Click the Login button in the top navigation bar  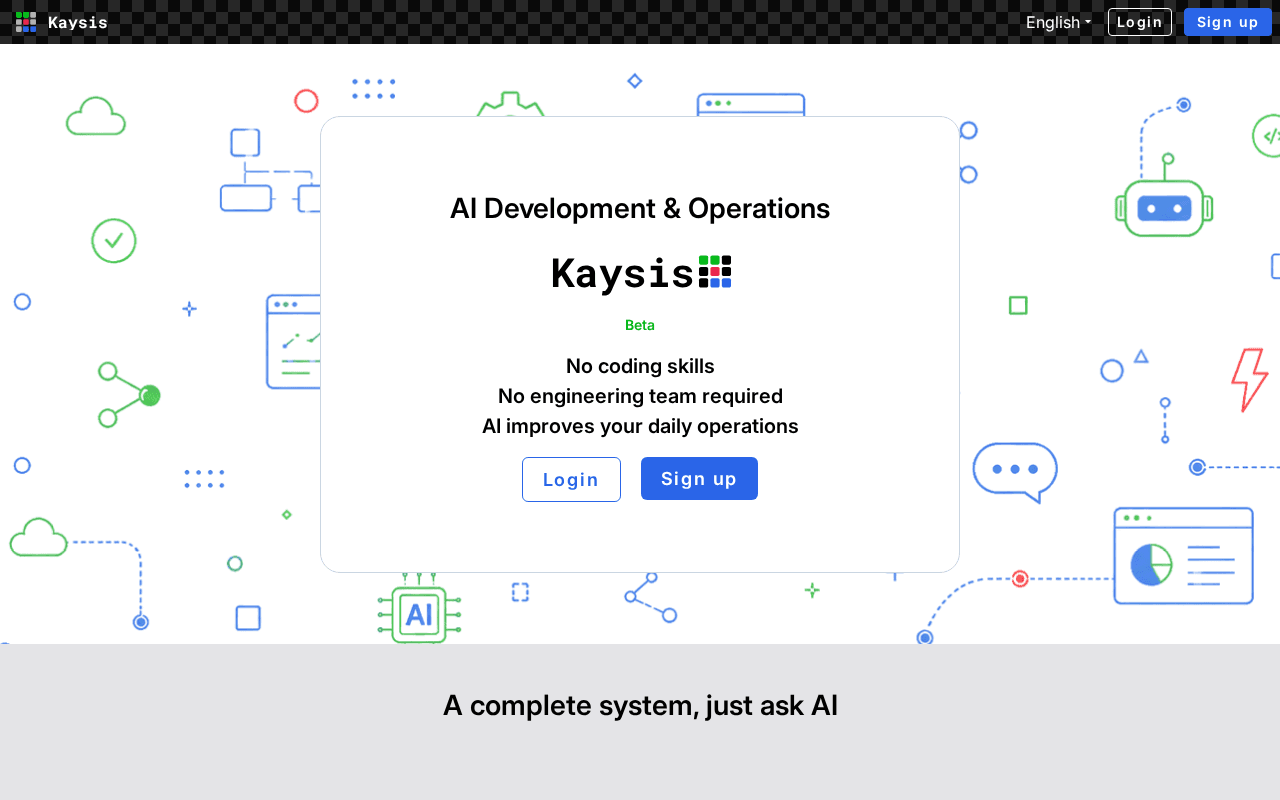coord(1140,22)
